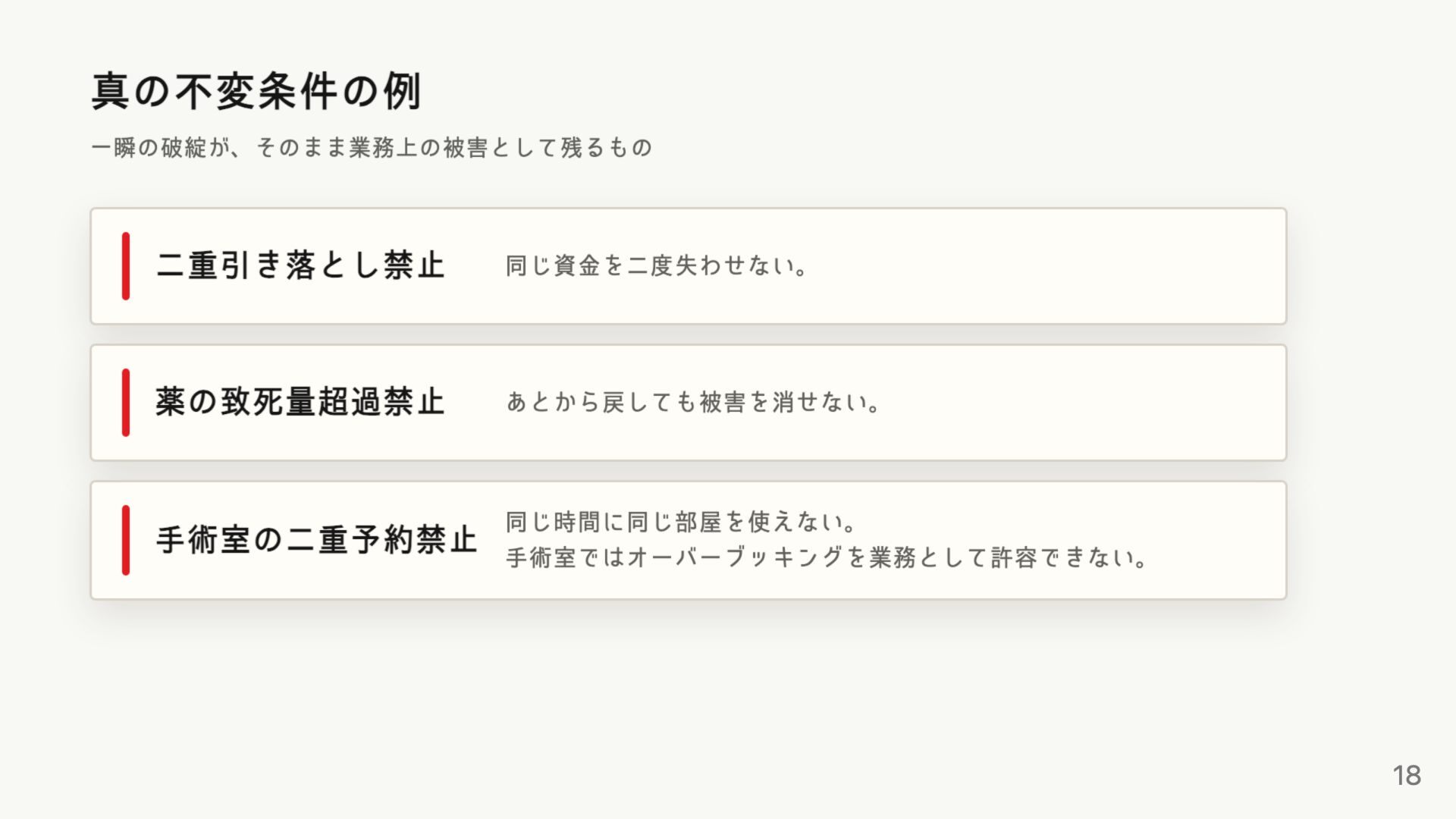
Task: Click the red bar beside 二重引き落とし禁止
Action: 126,266
